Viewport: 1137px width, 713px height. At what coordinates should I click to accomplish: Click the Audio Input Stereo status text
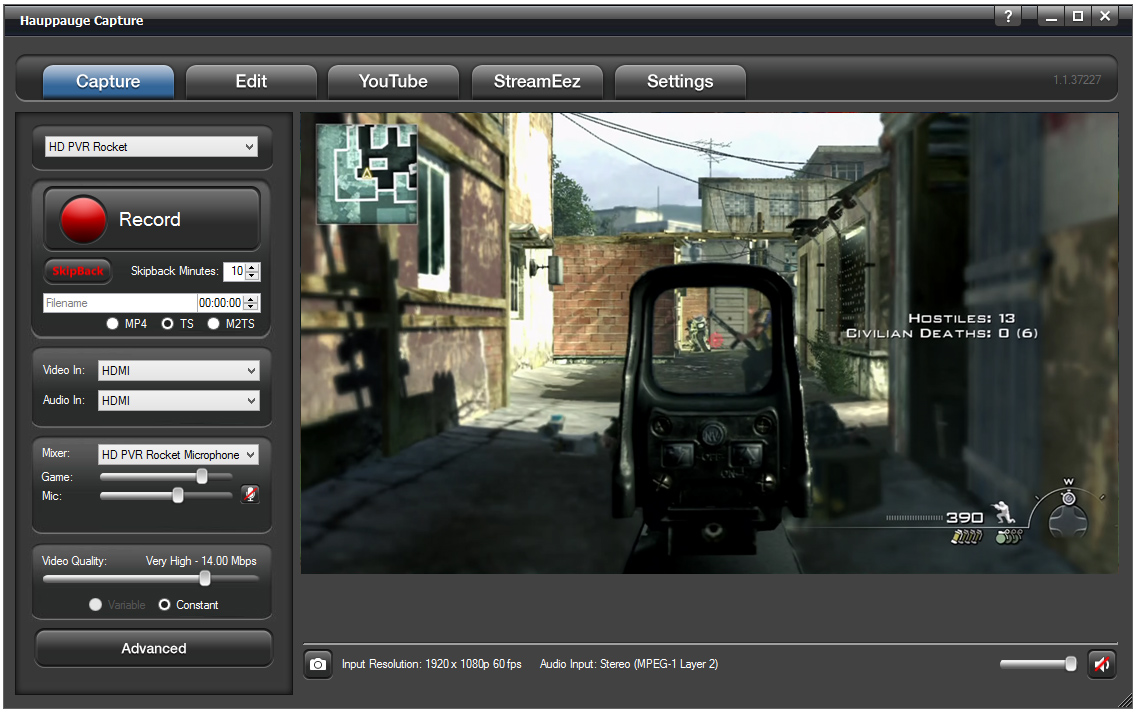click(629, 664)
